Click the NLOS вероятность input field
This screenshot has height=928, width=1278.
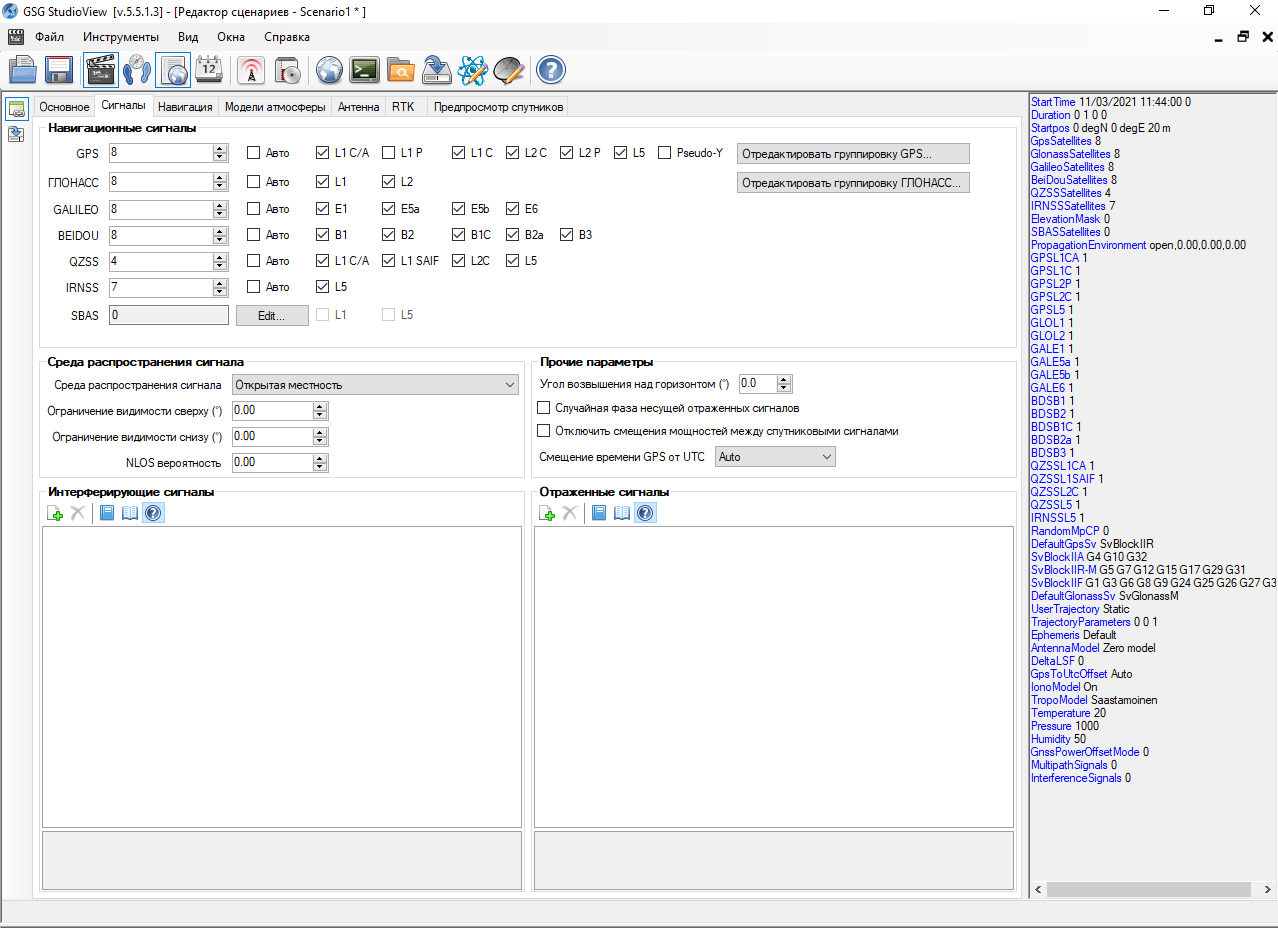(271, 463)
